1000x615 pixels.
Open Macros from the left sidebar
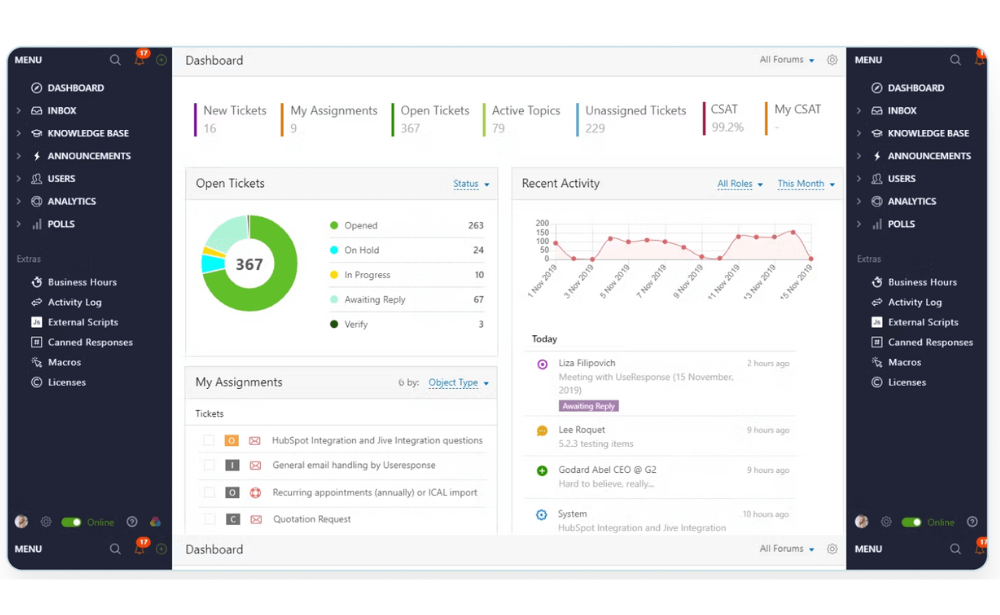pos(64,362)
